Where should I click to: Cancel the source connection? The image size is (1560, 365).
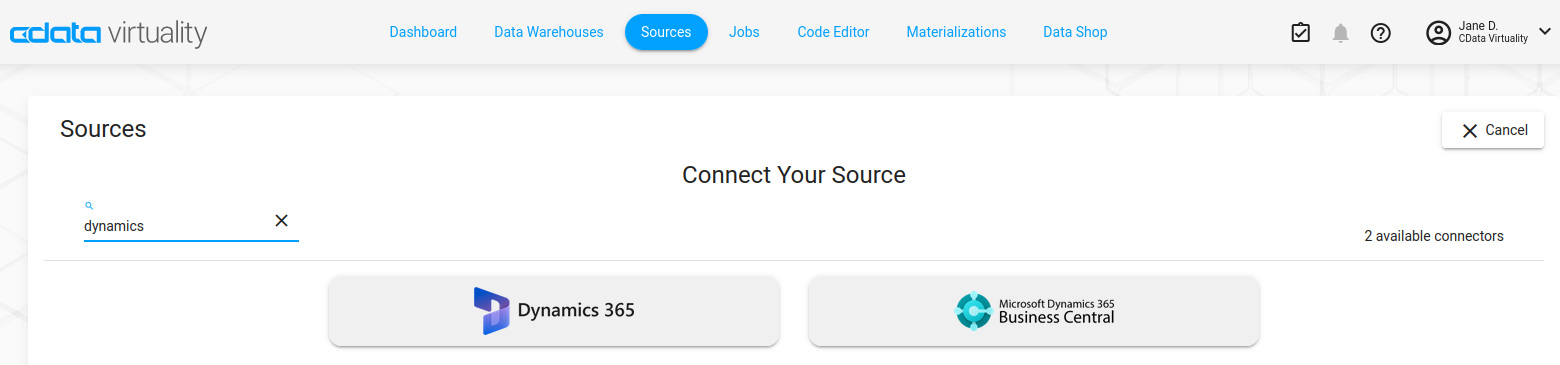tap(1493, 130)
